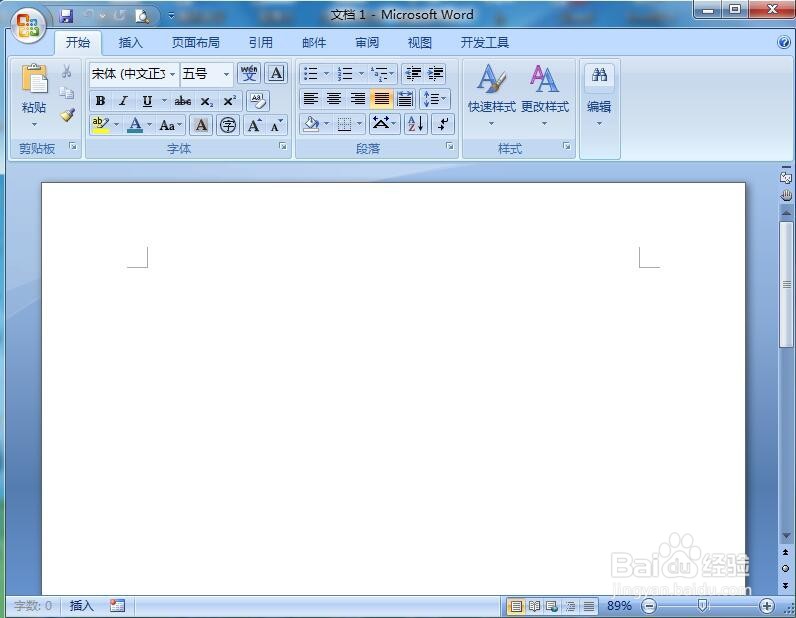Open 更改样式 Change Styles menu
This screenshot has width=796, height=618.
(x=545, y=95)
